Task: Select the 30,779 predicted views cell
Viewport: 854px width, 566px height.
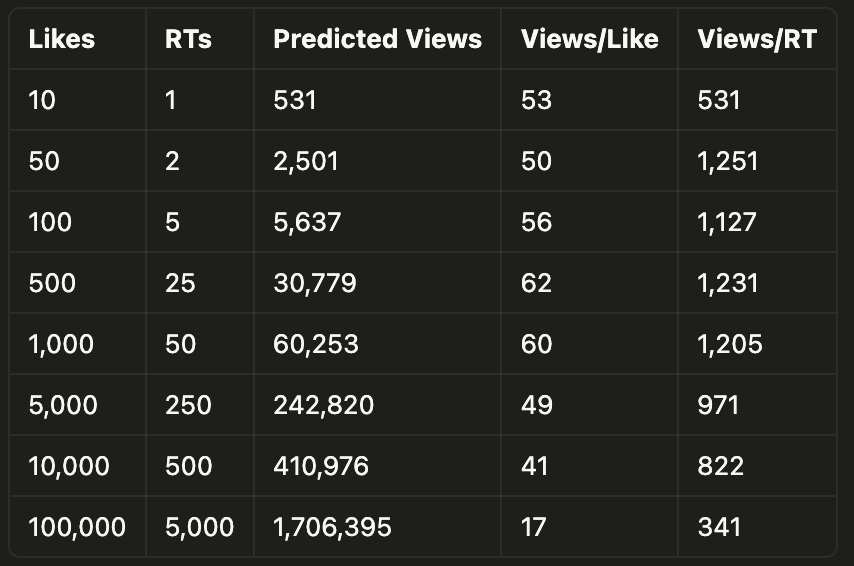Action: (315, 283)
